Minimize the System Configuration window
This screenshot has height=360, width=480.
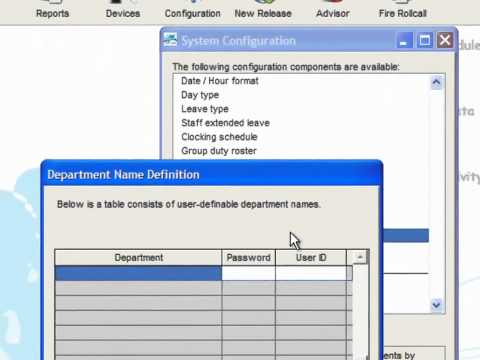(404, 41)
